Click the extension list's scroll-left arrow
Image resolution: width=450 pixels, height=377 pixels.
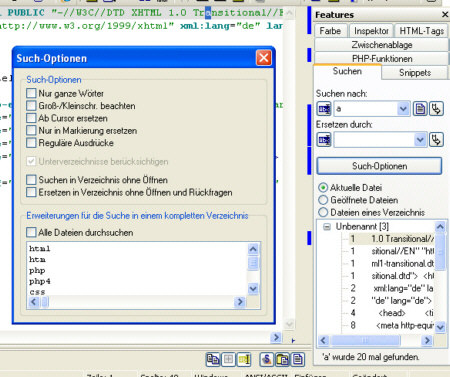click(x=34, y=302)
